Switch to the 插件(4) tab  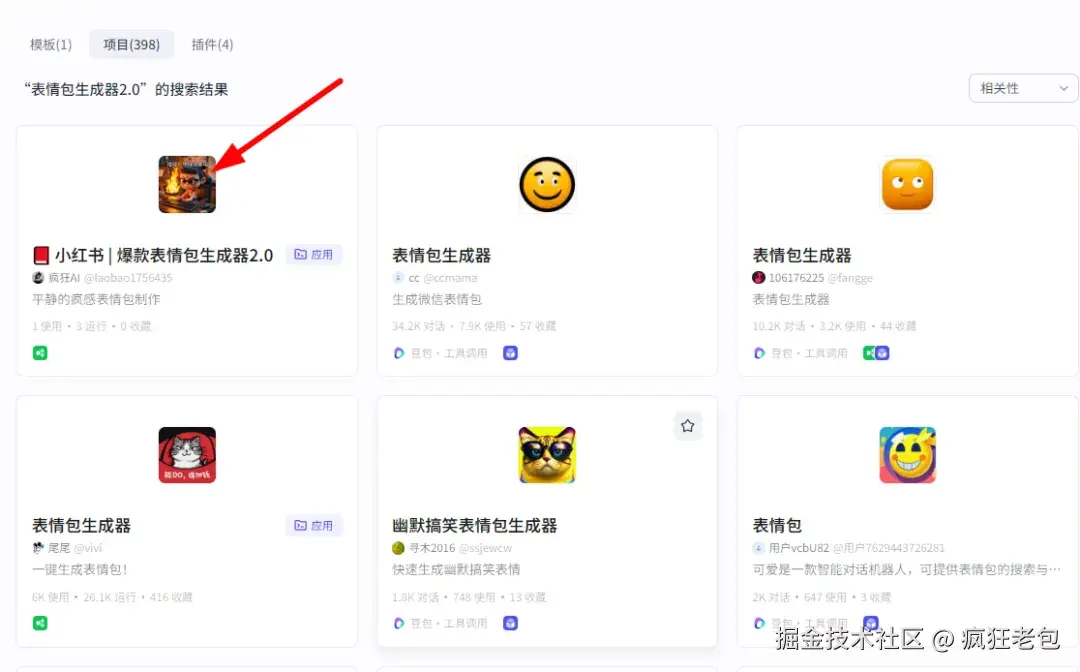(212, 44)
